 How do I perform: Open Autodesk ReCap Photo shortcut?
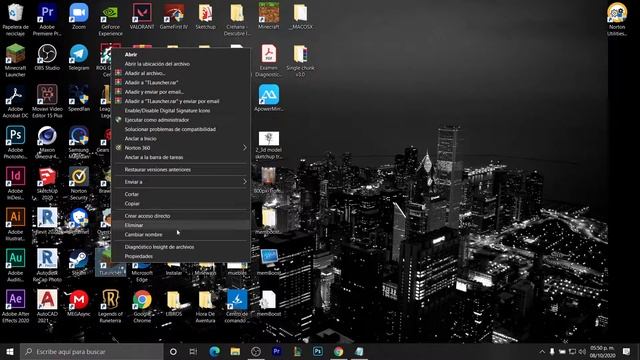pos(47,265)
